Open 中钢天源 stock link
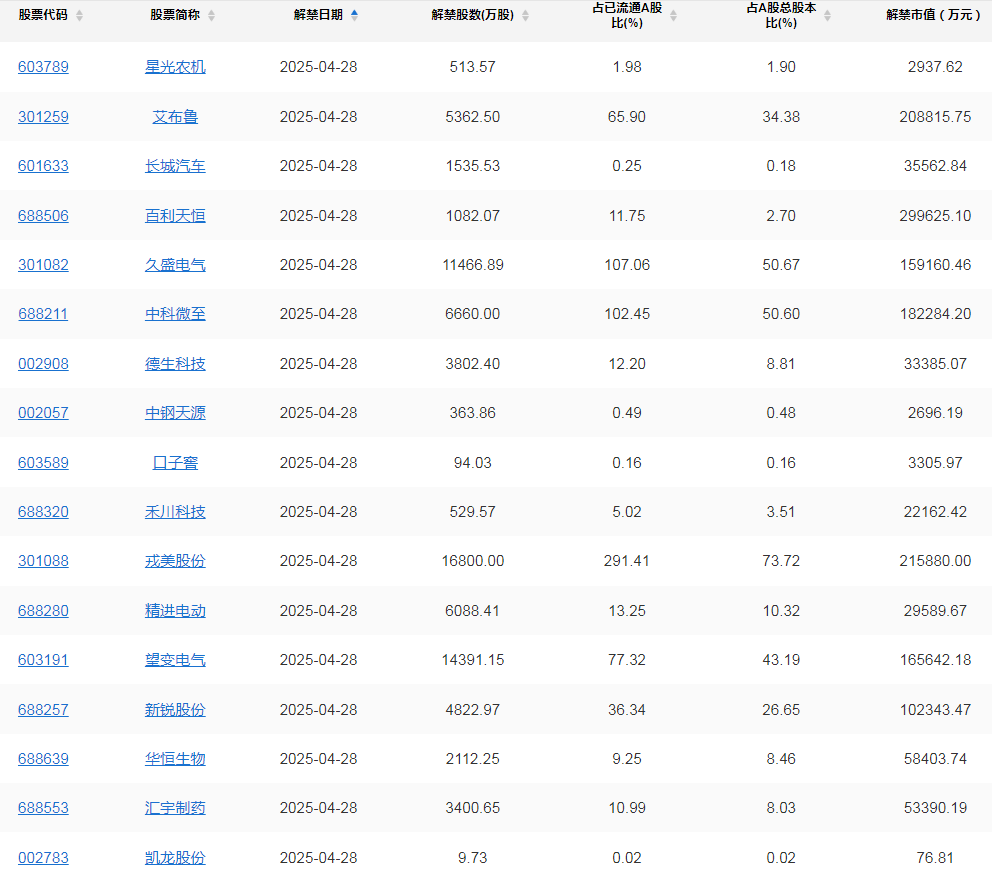The width and height of the screenshot is (992, 880). tap(175, 413)
